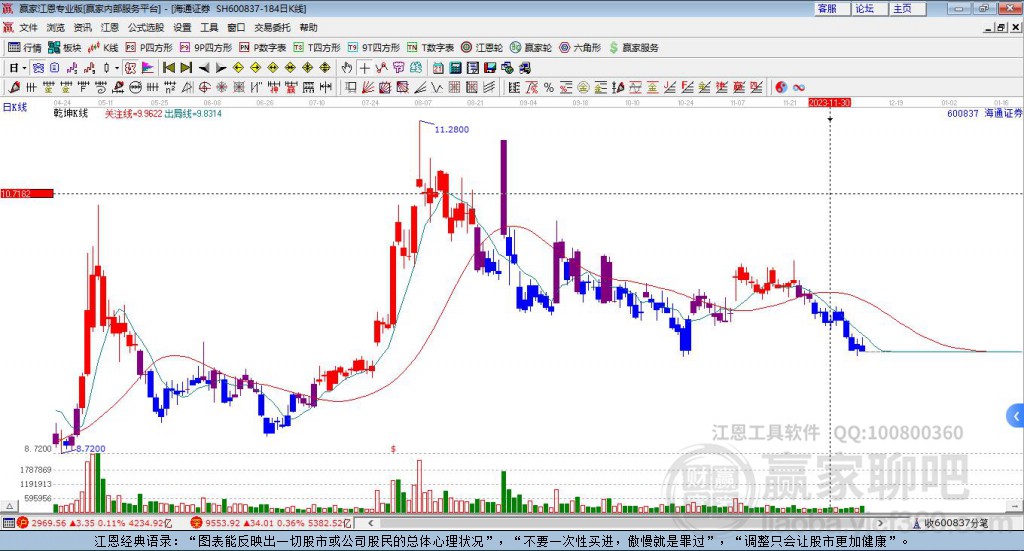Open the P数字表 tool

pyautogui.click(x=263, y=48)
